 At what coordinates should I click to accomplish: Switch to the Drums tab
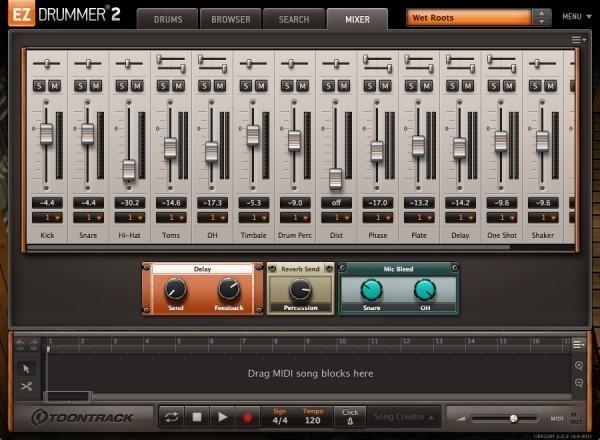166,18
